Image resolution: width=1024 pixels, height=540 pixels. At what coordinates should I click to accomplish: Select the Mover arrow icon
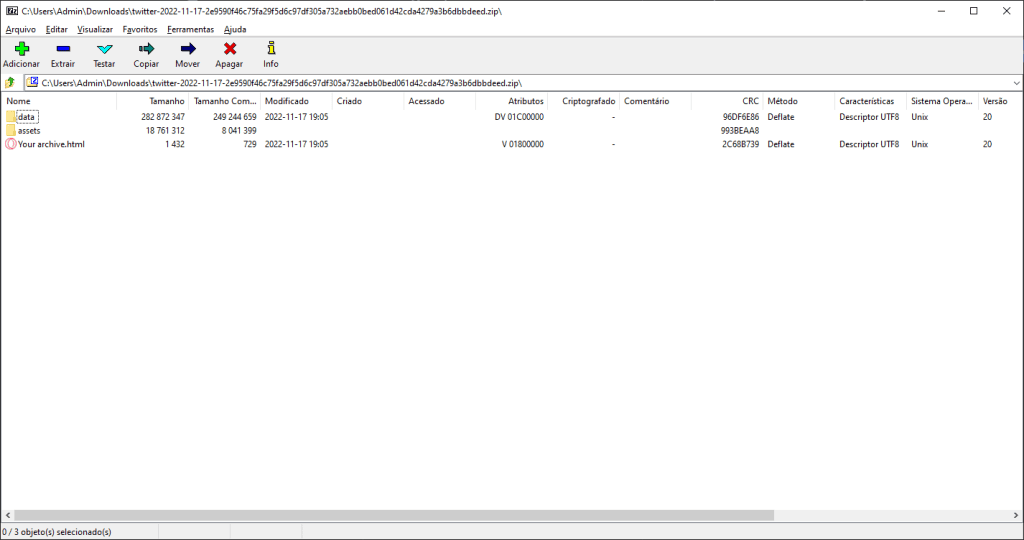[x=187, y=49]
